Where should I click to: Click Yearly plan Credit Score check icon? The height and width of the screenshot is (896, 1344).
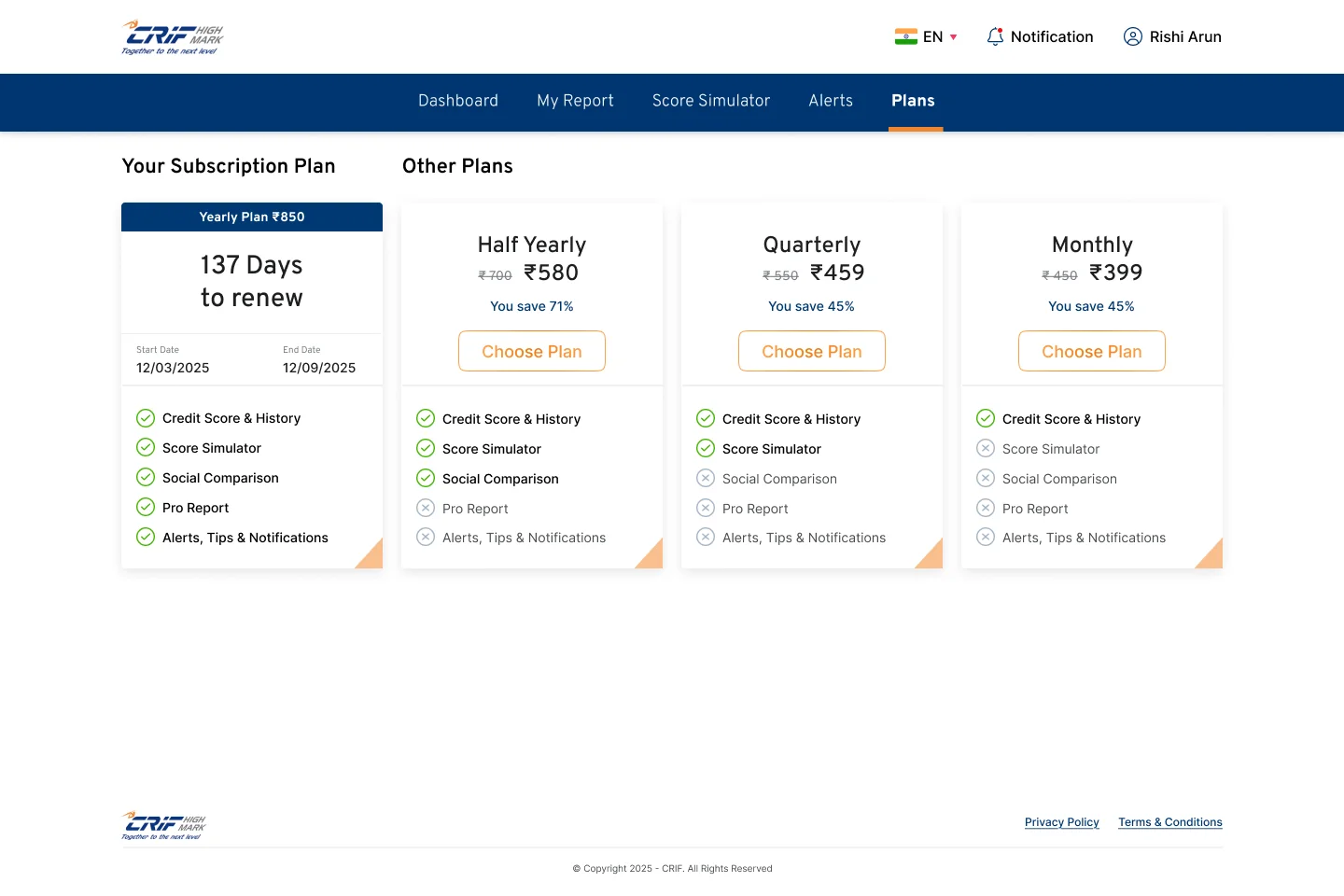point(146,418)
